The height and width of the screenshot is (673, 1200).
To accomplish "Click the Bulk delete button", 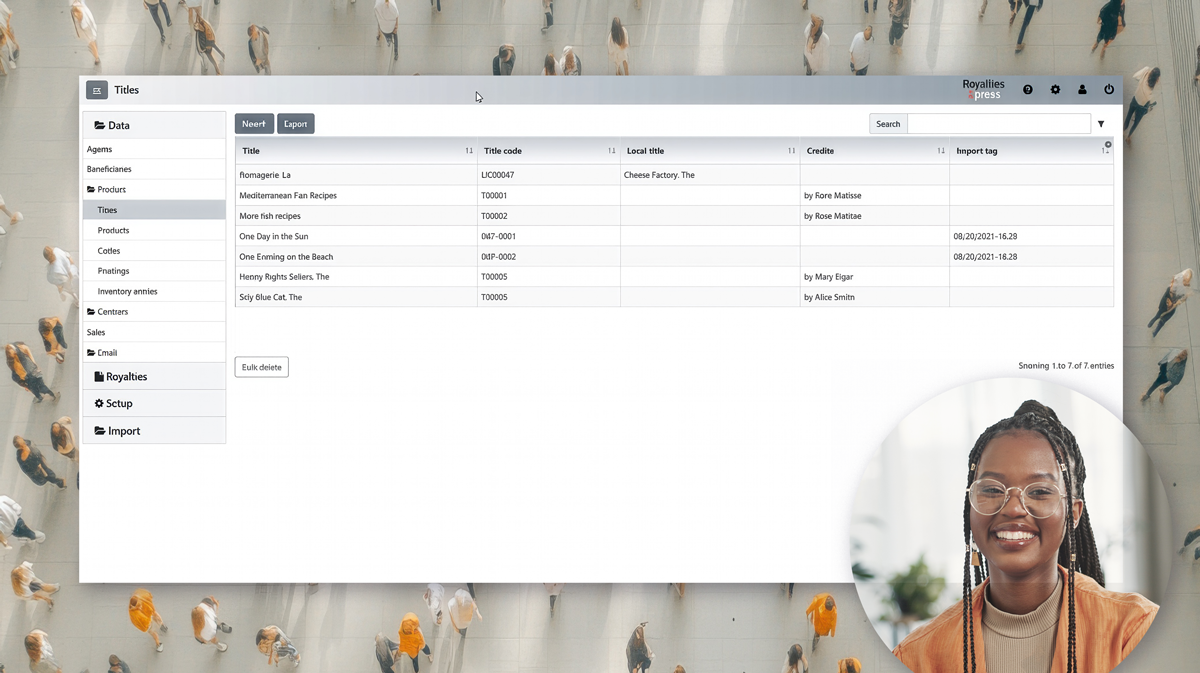I will click(262, 367).
